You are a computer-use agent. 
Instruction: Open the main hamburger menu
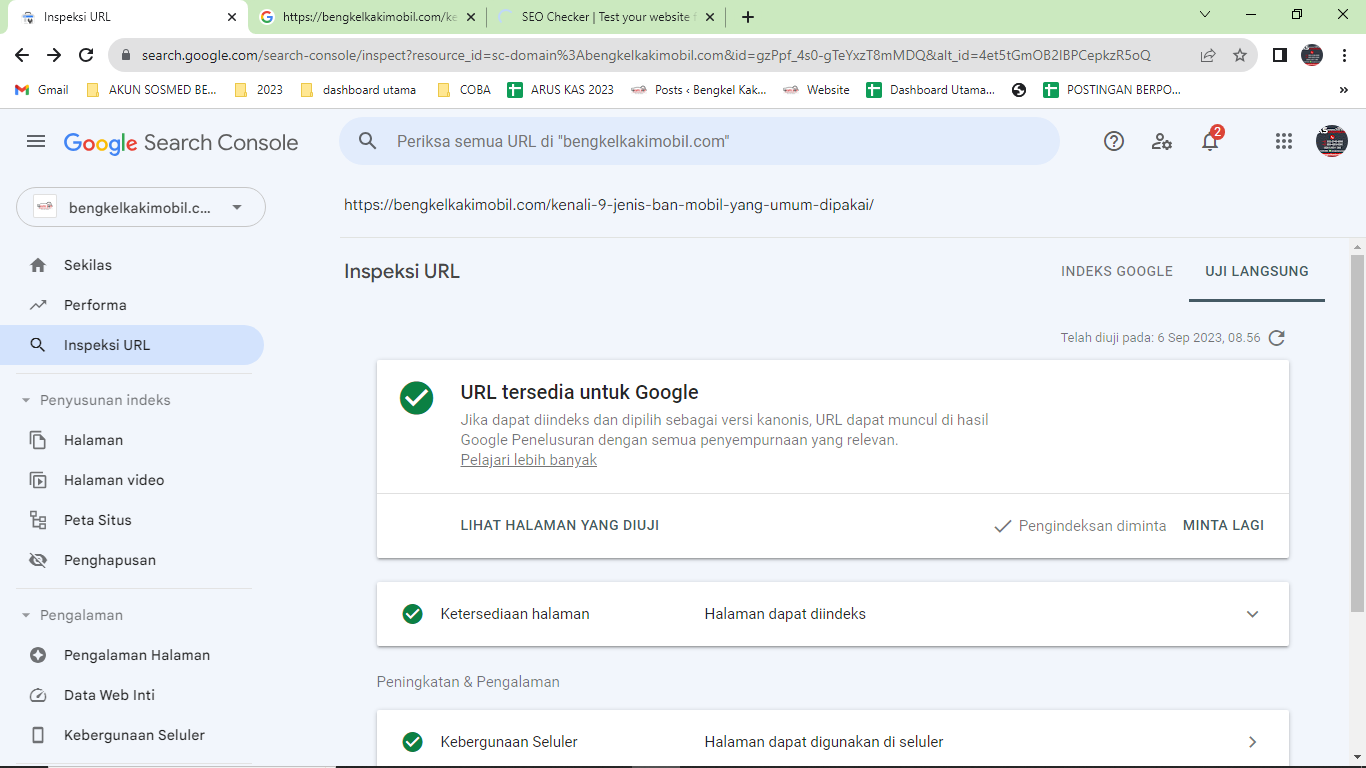pyautogui.click(x=36, y=142)
